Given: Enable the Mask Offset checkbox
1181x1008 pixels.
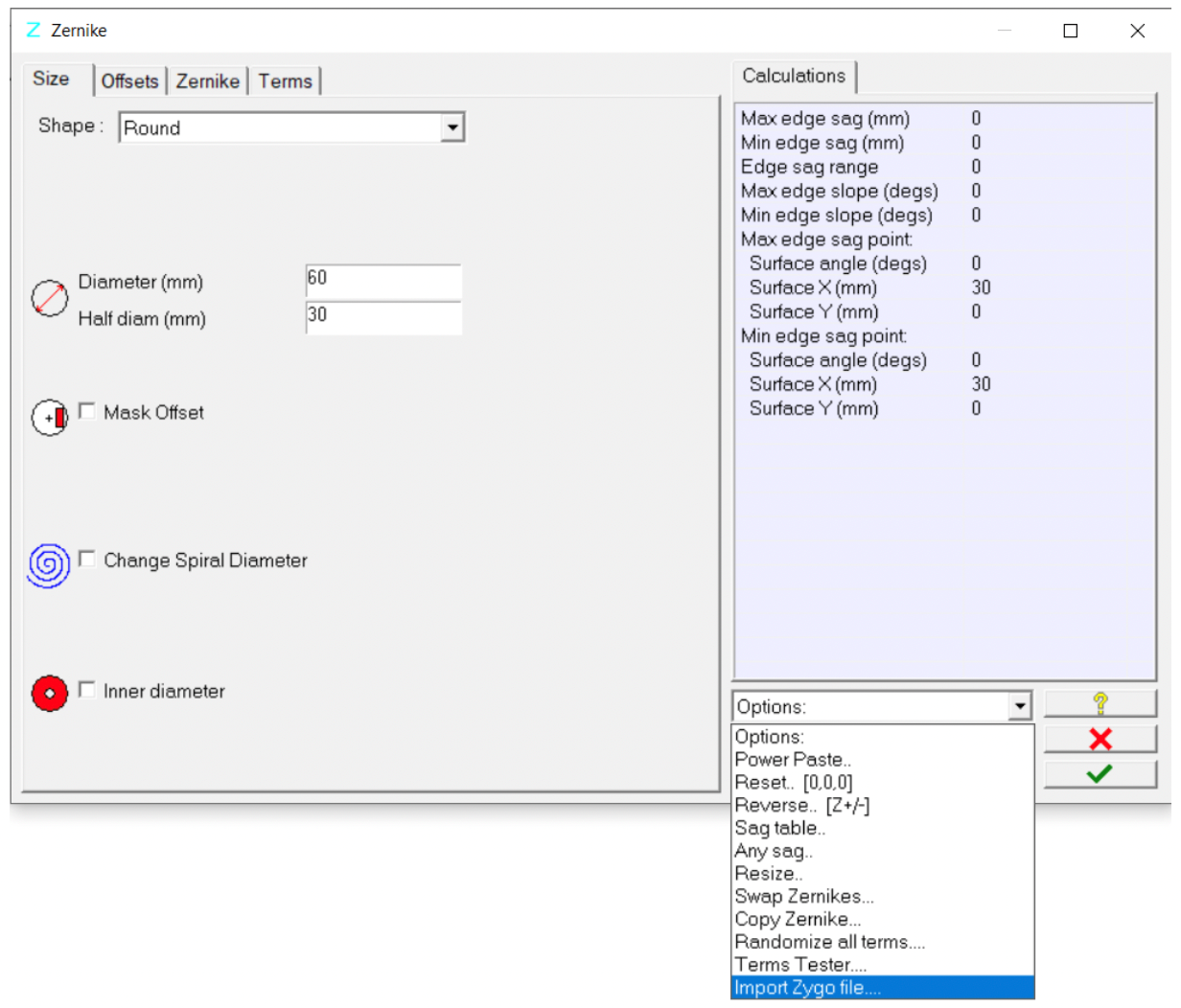Looking at the screenshot, I should point(87,411).
